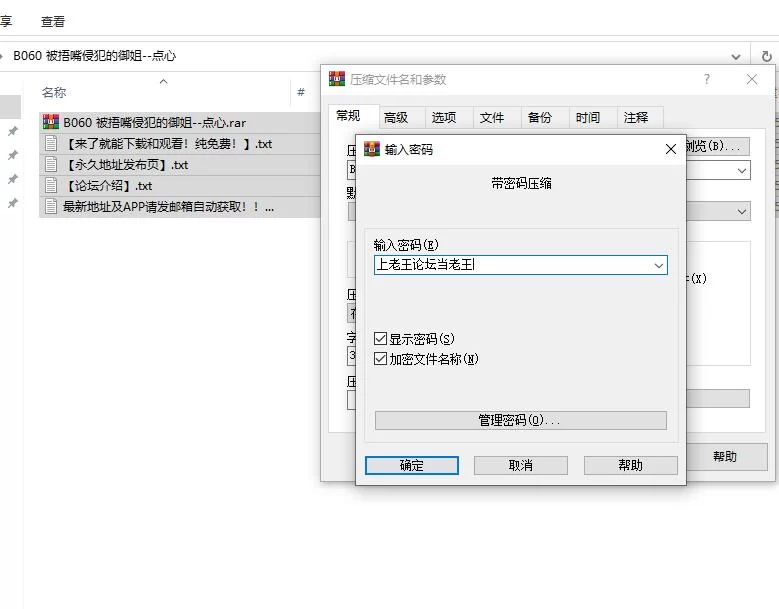Click the question mark help icon in title bar
Image resolution: width=779 pixels, height=609 pixels.
point(707,79)
